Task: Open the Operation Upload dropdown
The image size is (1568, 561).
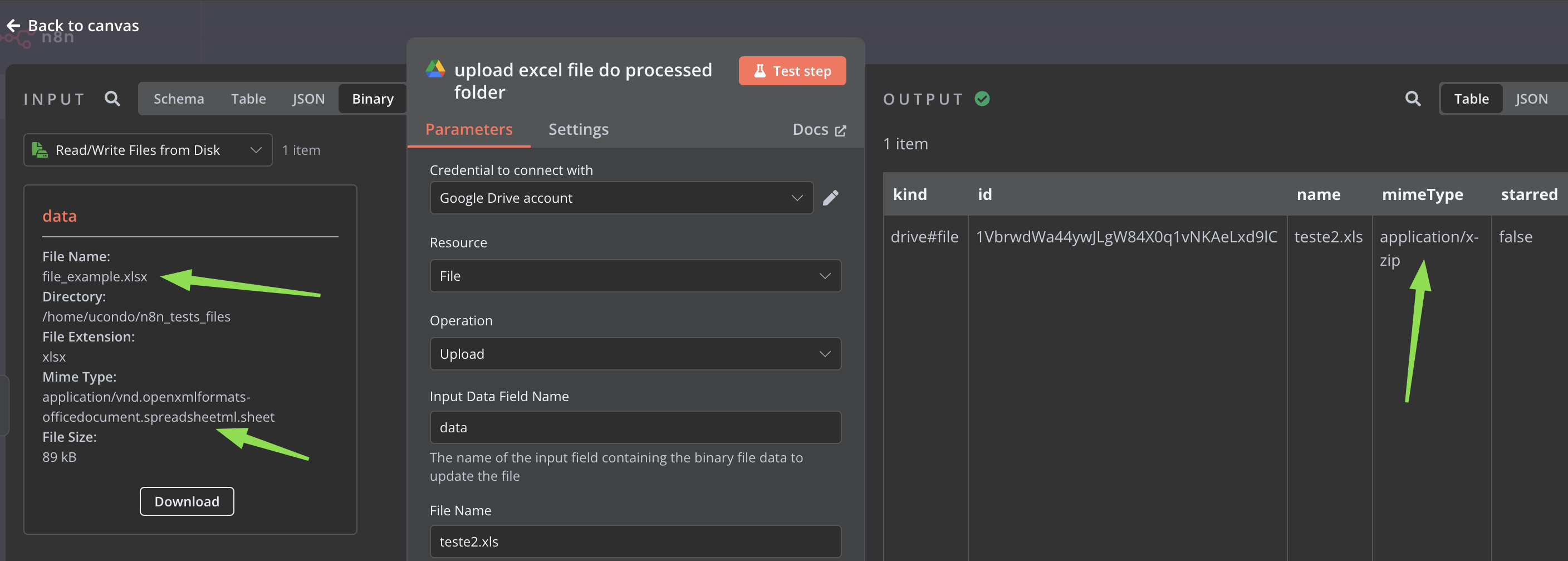Action: pyautogui.click(x=635, y=354)
